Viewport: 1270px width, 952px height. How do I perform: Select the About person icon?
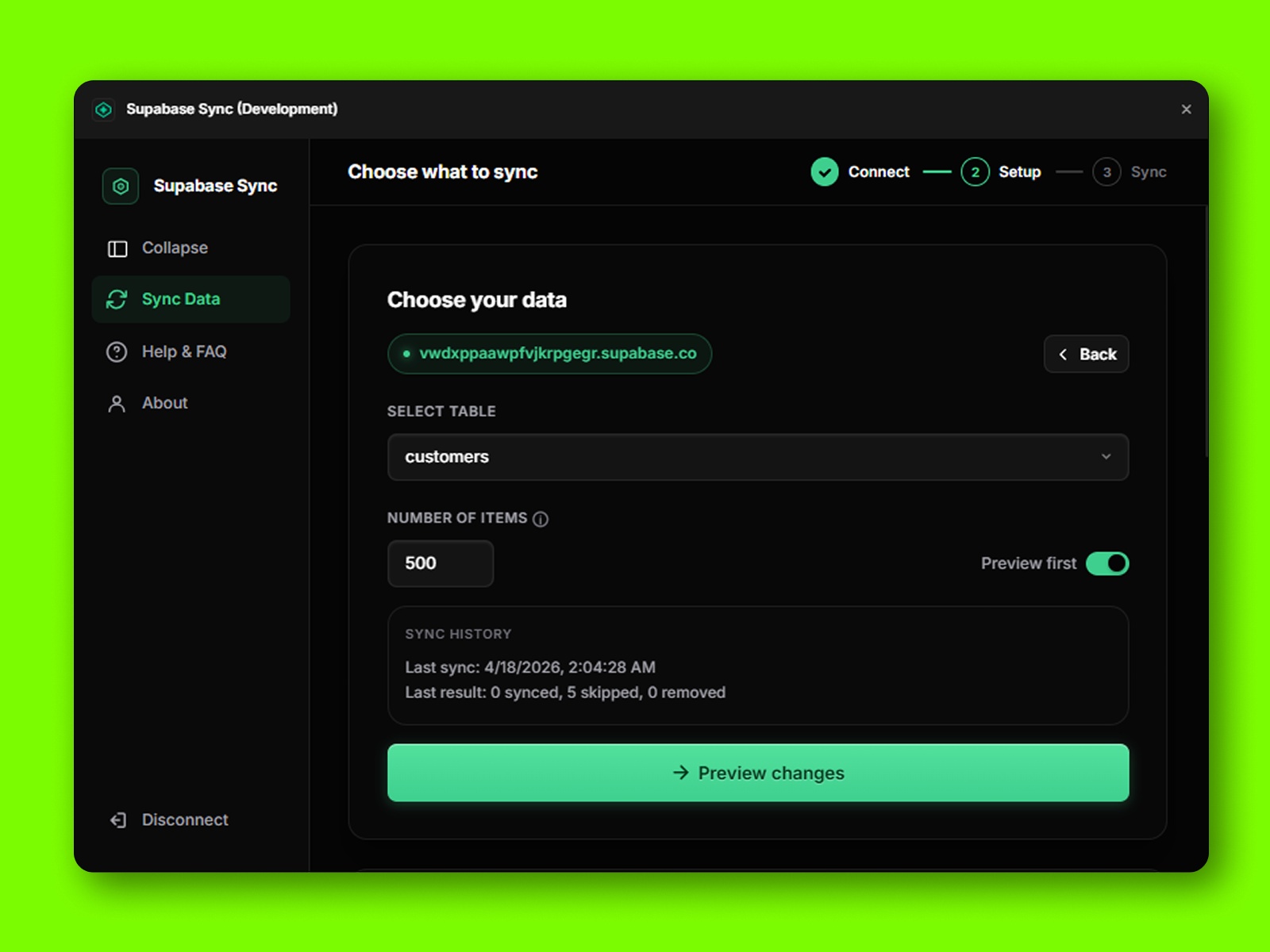[117, 403]
